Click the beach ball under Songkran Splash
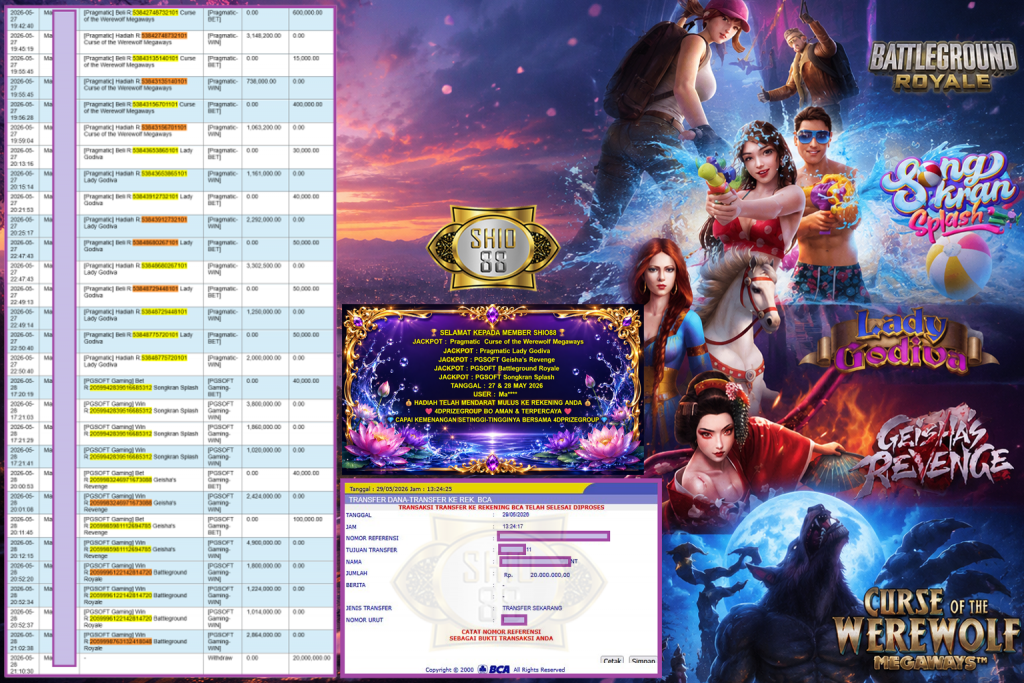1024x683 pixels. 959,266
